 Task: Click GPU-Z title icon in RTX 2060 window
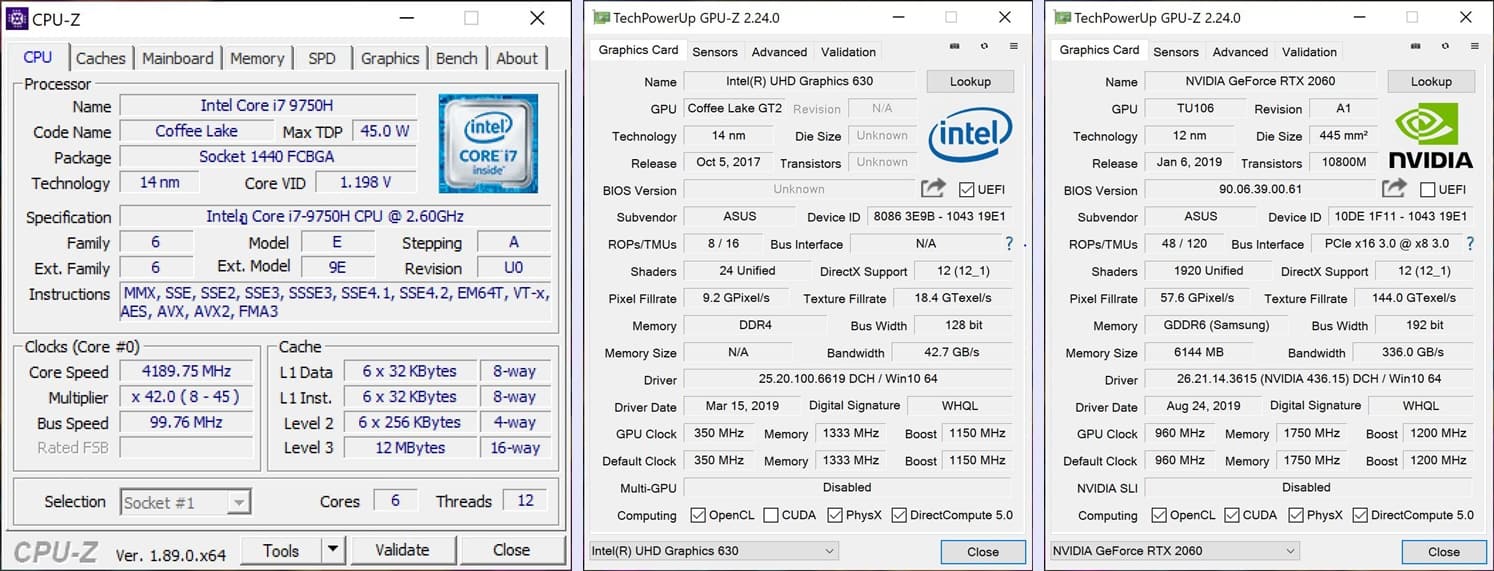pyautogui.click(x=1061, y=18)
